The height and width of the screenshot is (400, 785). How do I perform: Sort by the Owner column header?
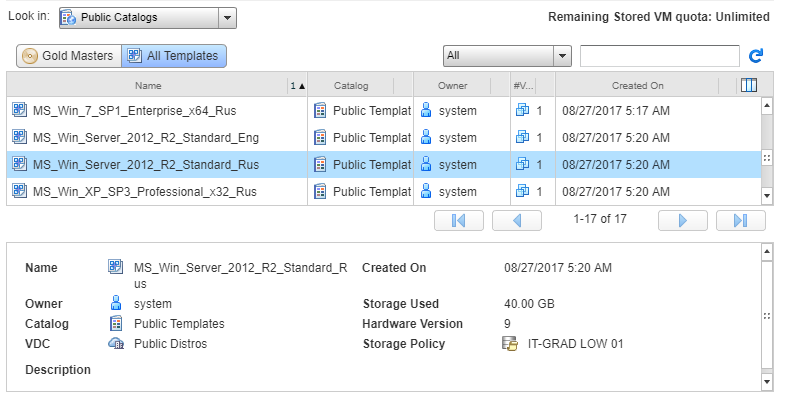coord(453,86)
